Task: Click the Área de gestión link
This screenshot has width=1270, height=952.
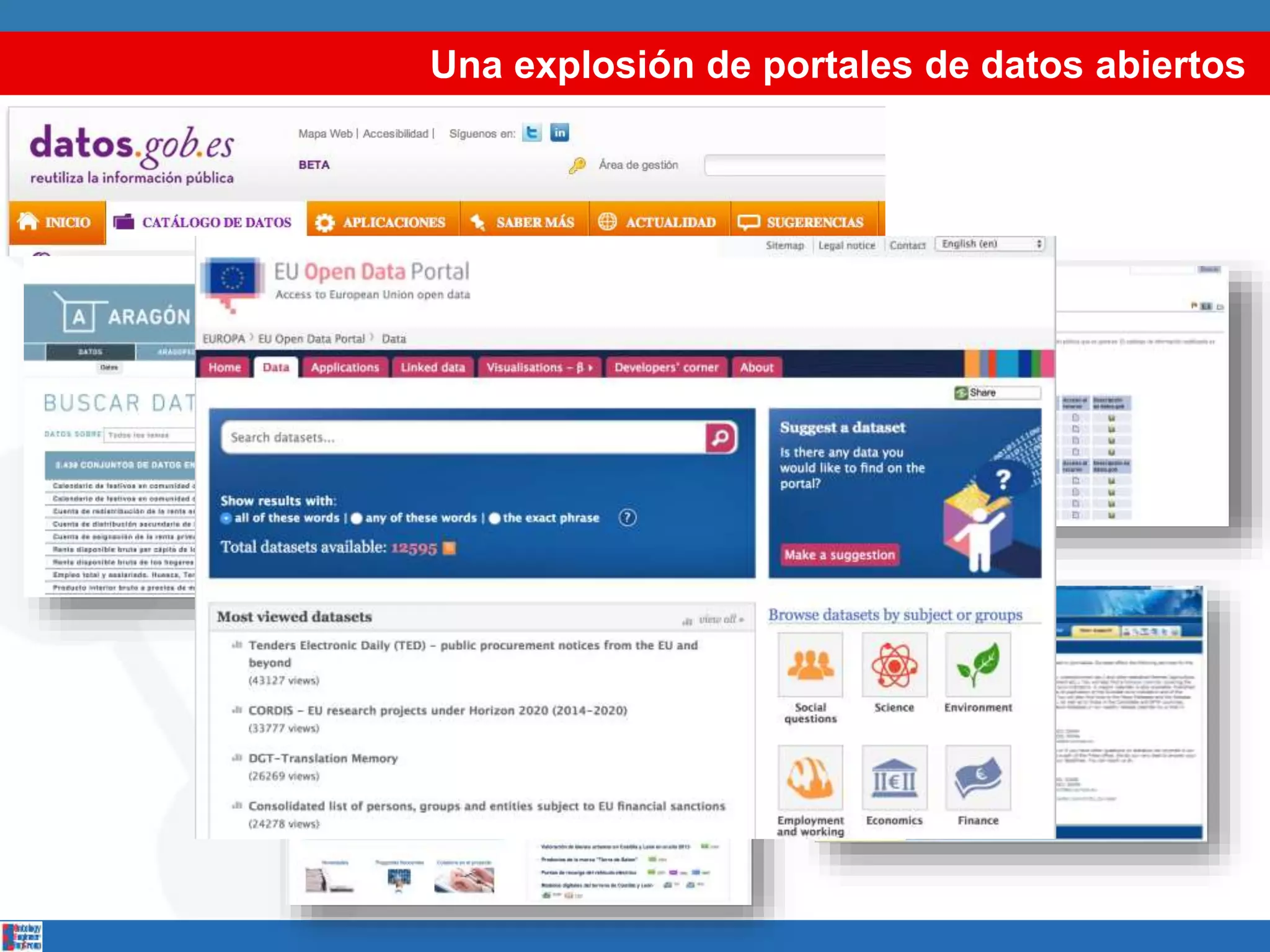Action: click(638, 165)
